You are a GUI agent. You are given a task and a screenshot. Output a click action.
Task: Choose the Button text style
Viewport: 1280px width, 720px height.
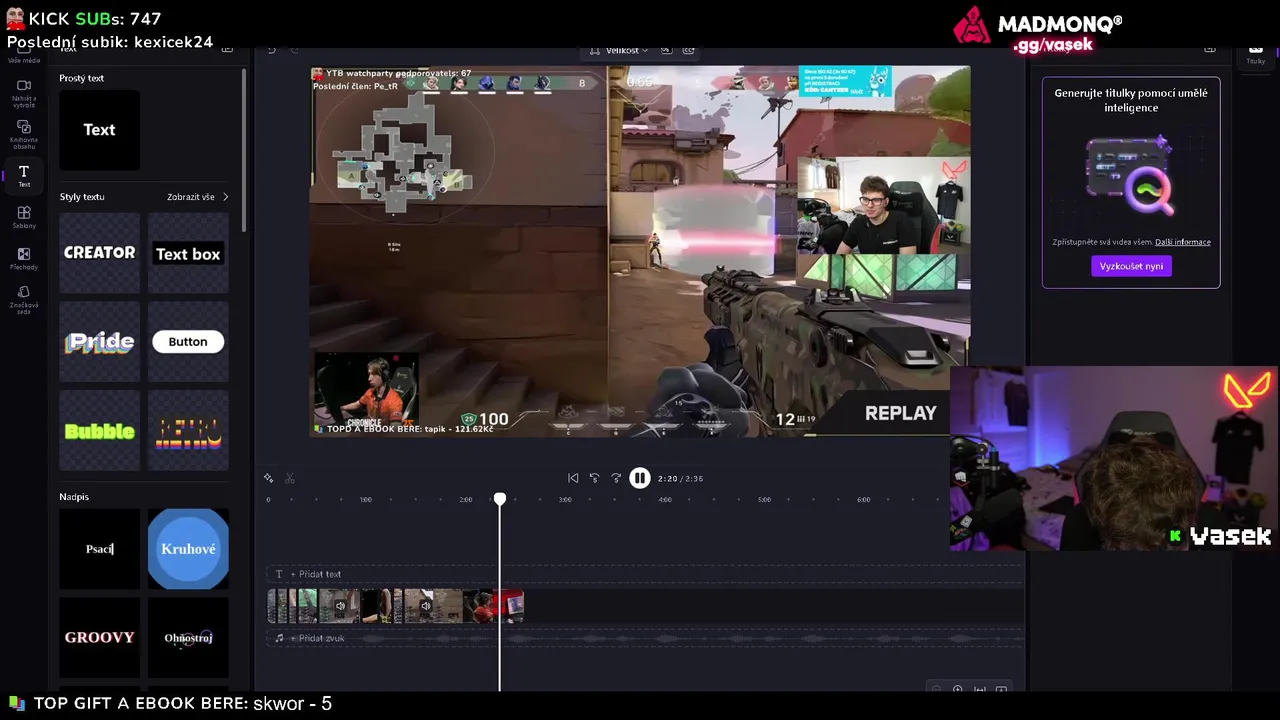tap(188, 342)
